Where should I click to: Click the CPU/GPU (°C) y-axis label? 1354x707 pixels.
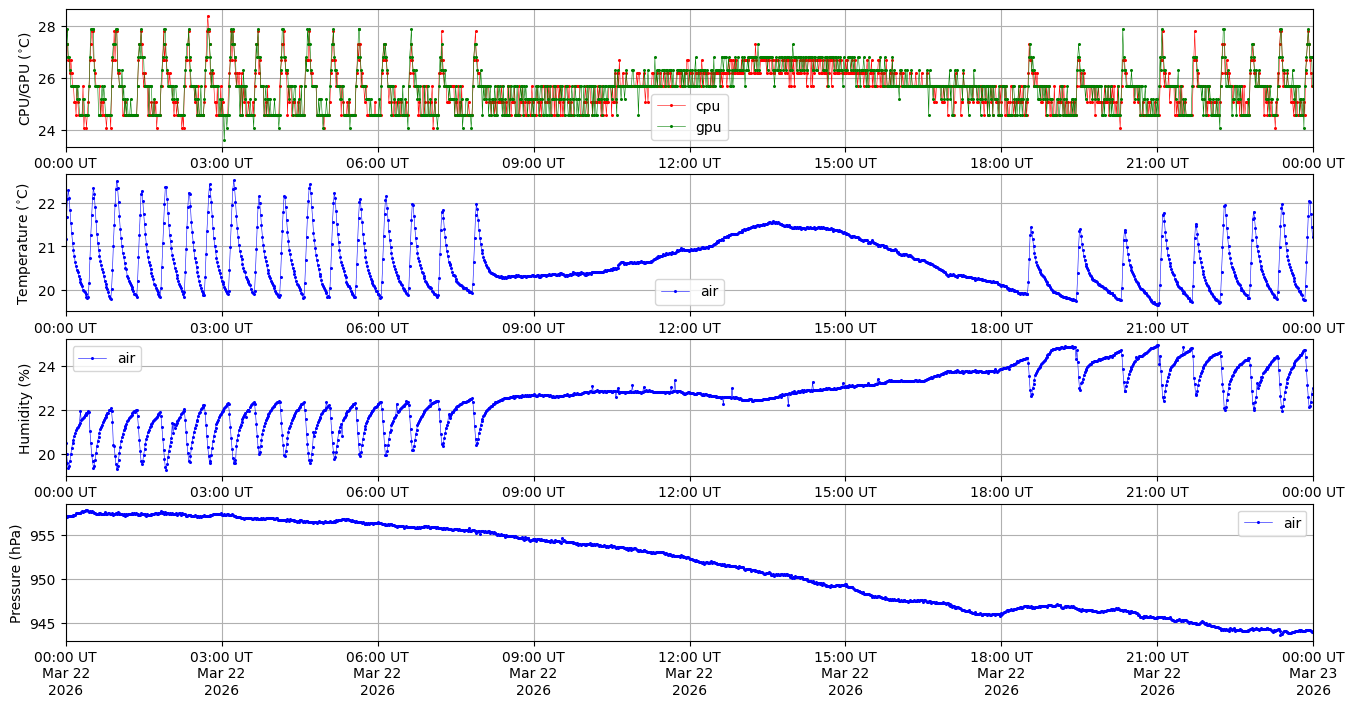(25, 79)
